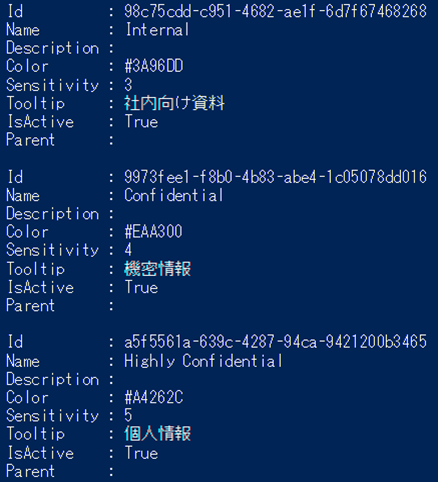Click the Sensitivity value 4
Screen dimensions: 438x482
click(x=128, y=250)
